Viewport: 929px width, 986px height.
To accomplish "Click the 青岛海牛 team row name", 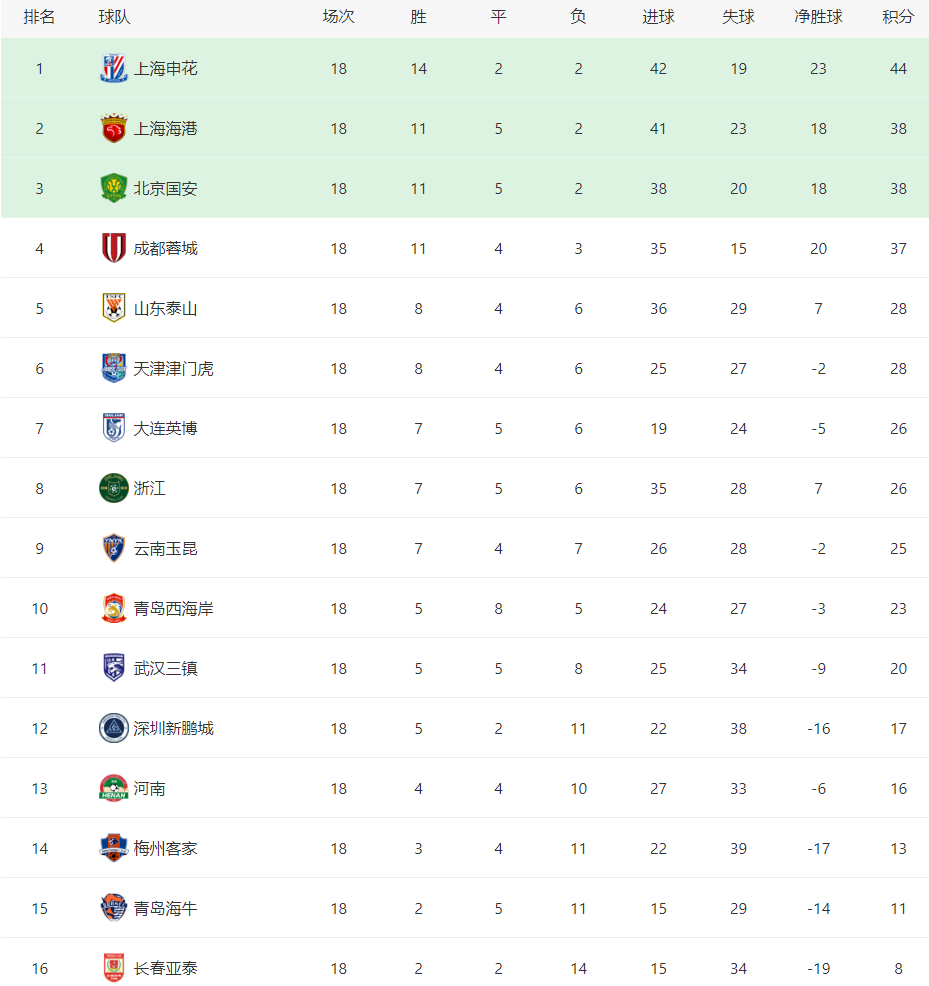I will click(x=165, y=909).
